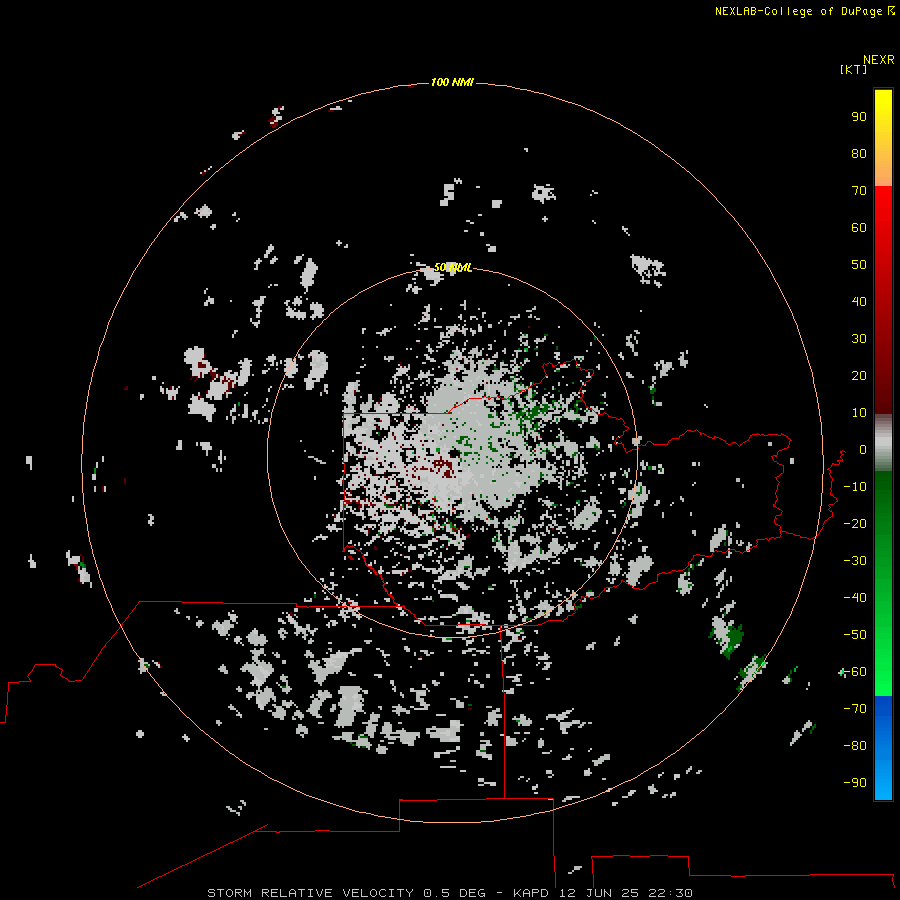Pick the dark green color bar segment
The image size is (900, 900).
point(883,499)
